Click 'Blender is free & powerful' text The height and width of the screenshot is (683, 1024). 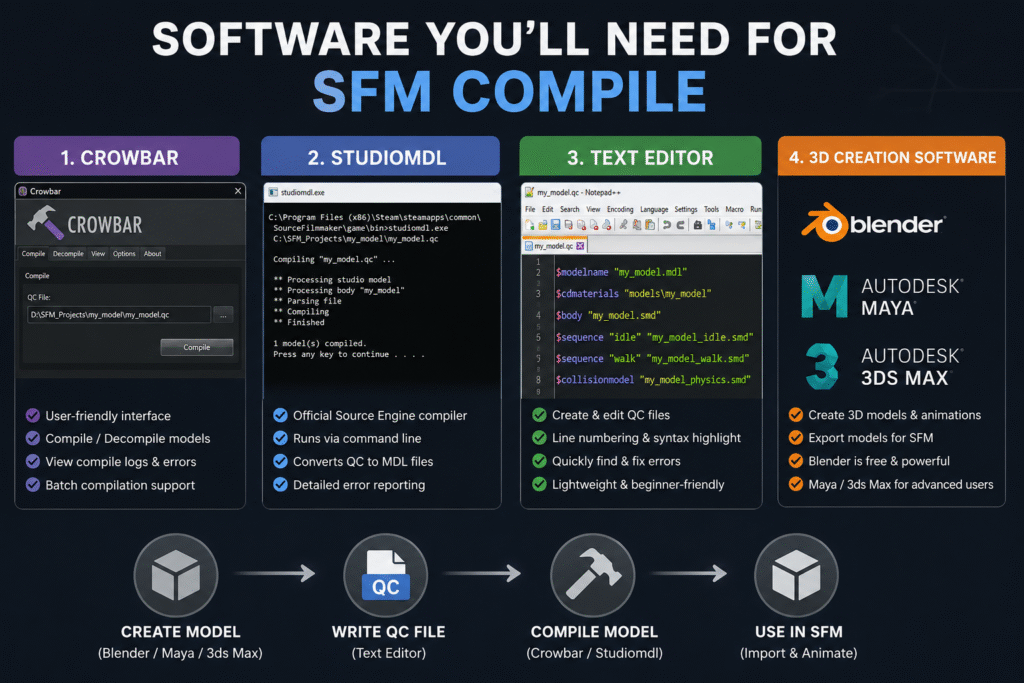pyautogui.click(x=879, y=461)
